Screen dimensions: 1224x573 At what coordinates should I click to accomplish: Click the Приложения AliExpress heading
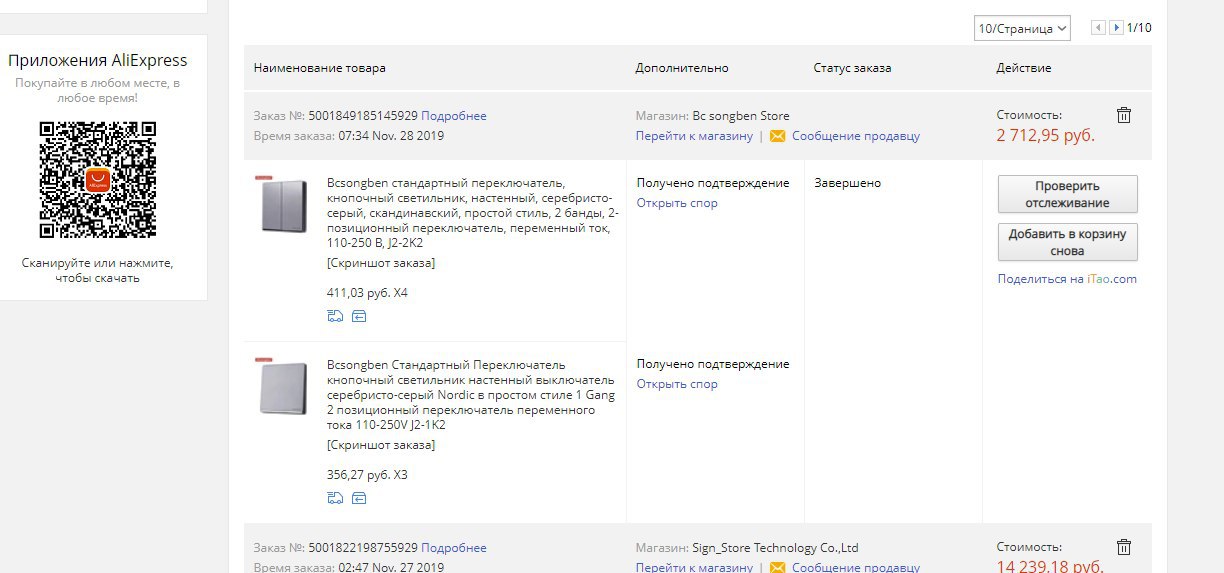coord(98,60)
